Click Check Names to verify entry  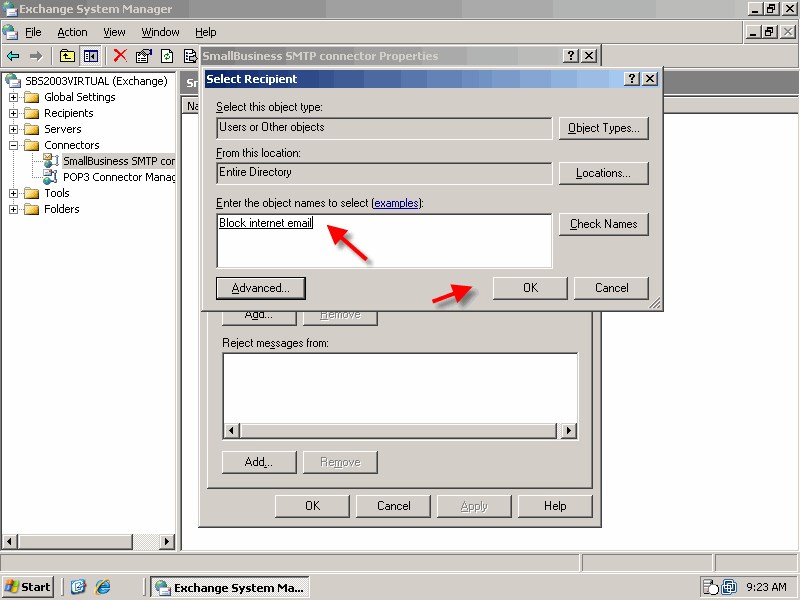604,224
